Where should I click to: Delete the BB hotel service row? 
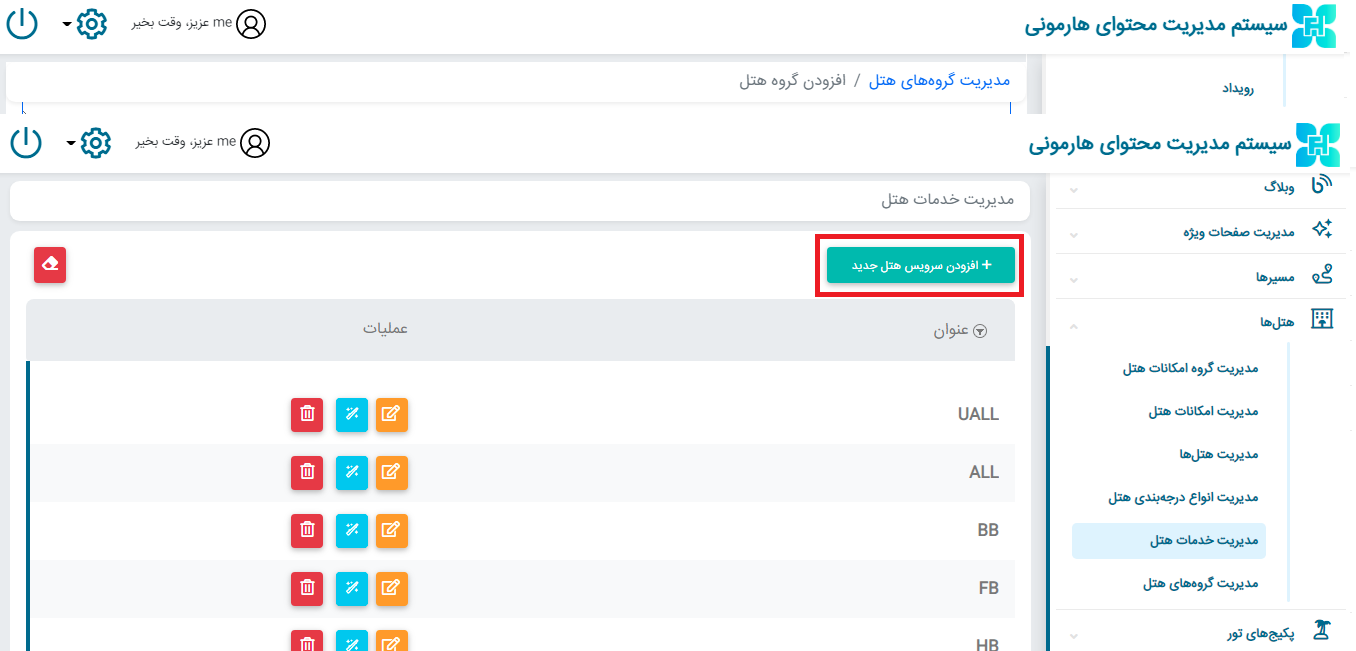[x=307, y=530]
